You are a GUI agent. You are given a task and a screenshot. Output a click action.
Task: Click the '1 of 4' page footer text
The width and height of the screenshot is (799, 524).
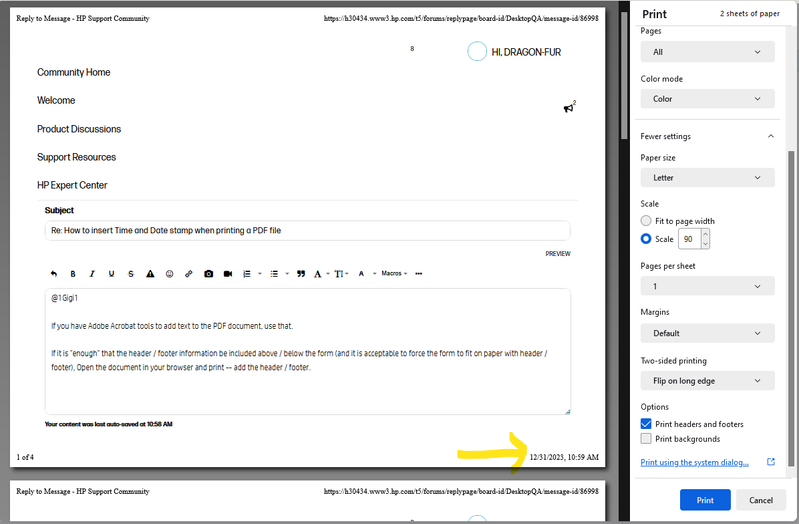point(25,457)
